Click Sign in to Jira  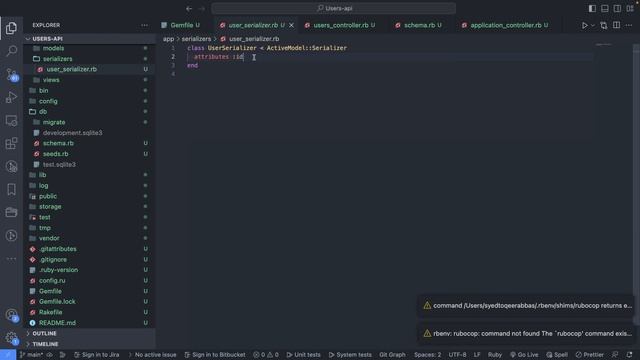tap(97, 355)
